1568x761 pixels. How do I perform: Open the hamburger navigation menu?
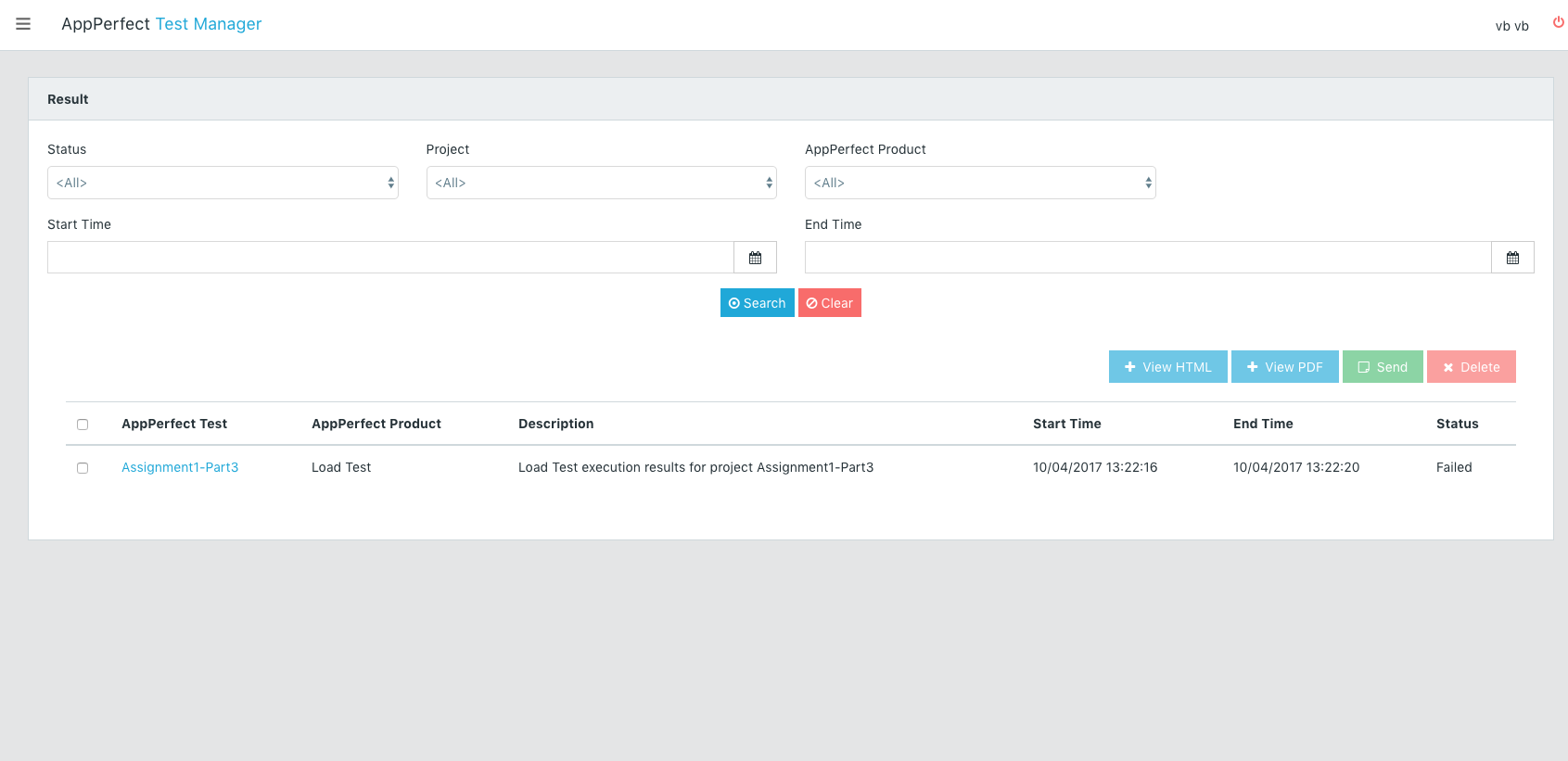(x=23, y=24)
